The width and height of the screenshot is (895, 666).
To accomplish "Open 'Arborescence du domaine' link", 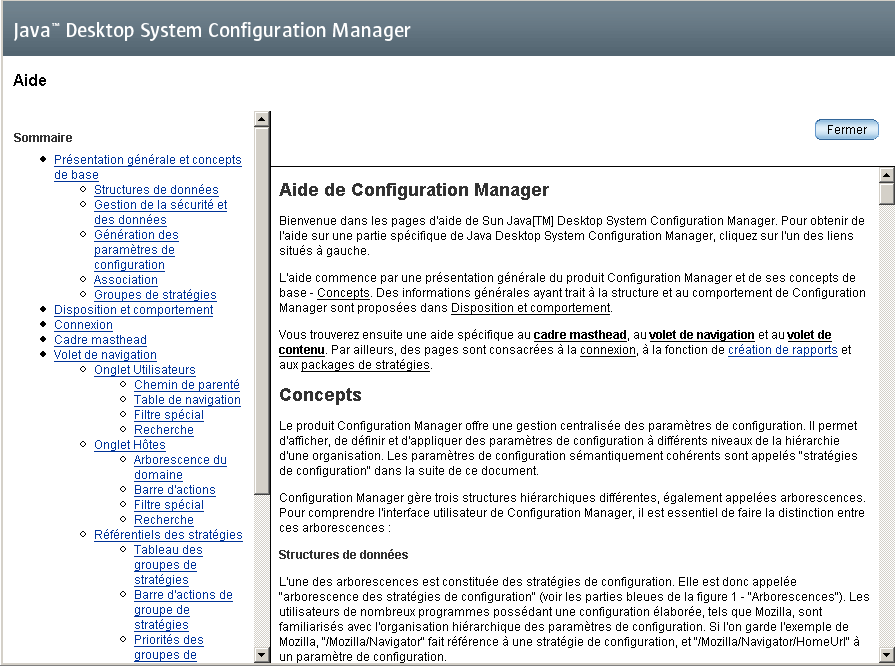I will (x=180, y=467).
